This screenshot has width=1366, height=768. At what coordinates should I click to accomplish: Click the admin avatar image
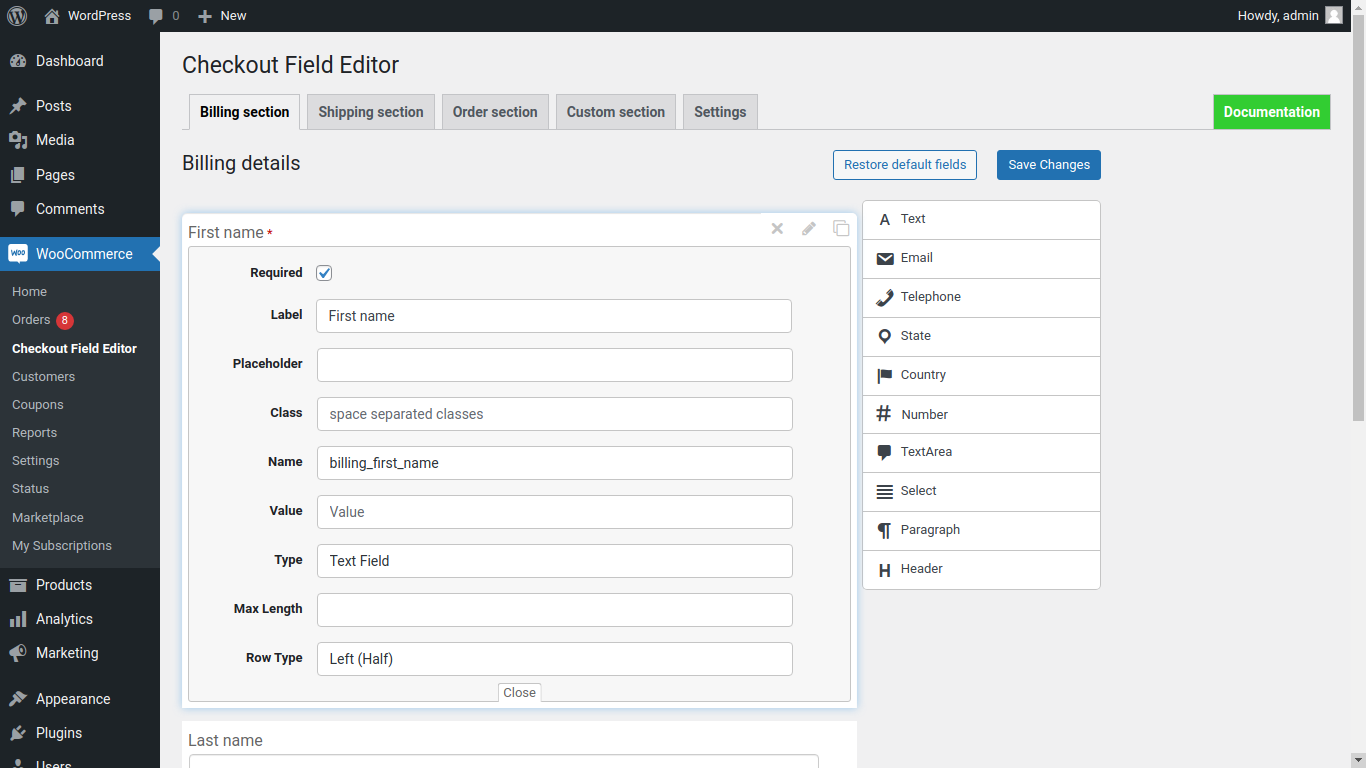point(1334,16)
